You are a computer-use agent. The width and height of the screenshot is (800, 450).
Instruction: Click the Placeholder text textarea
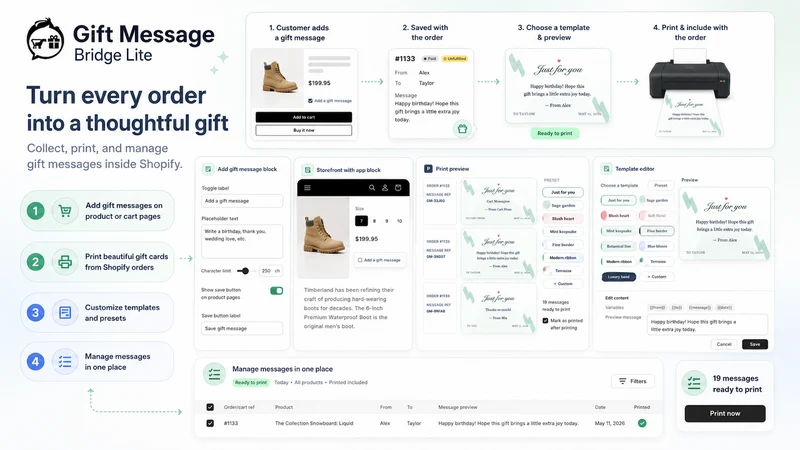click(x=242, y=241)
